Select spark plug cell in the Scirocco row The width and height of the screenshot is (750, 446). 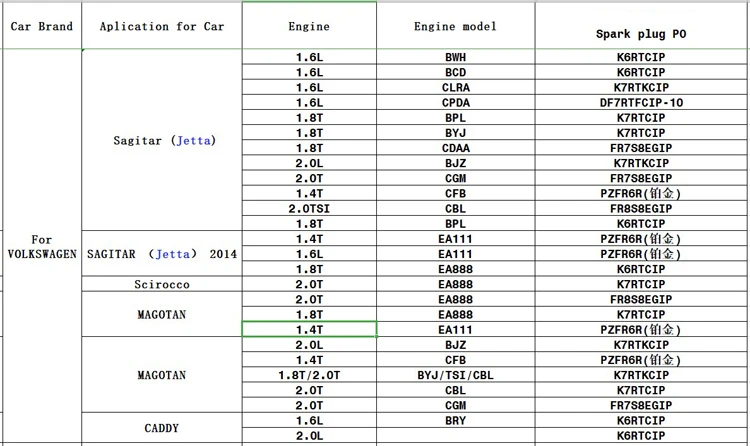tap(641, 284)
